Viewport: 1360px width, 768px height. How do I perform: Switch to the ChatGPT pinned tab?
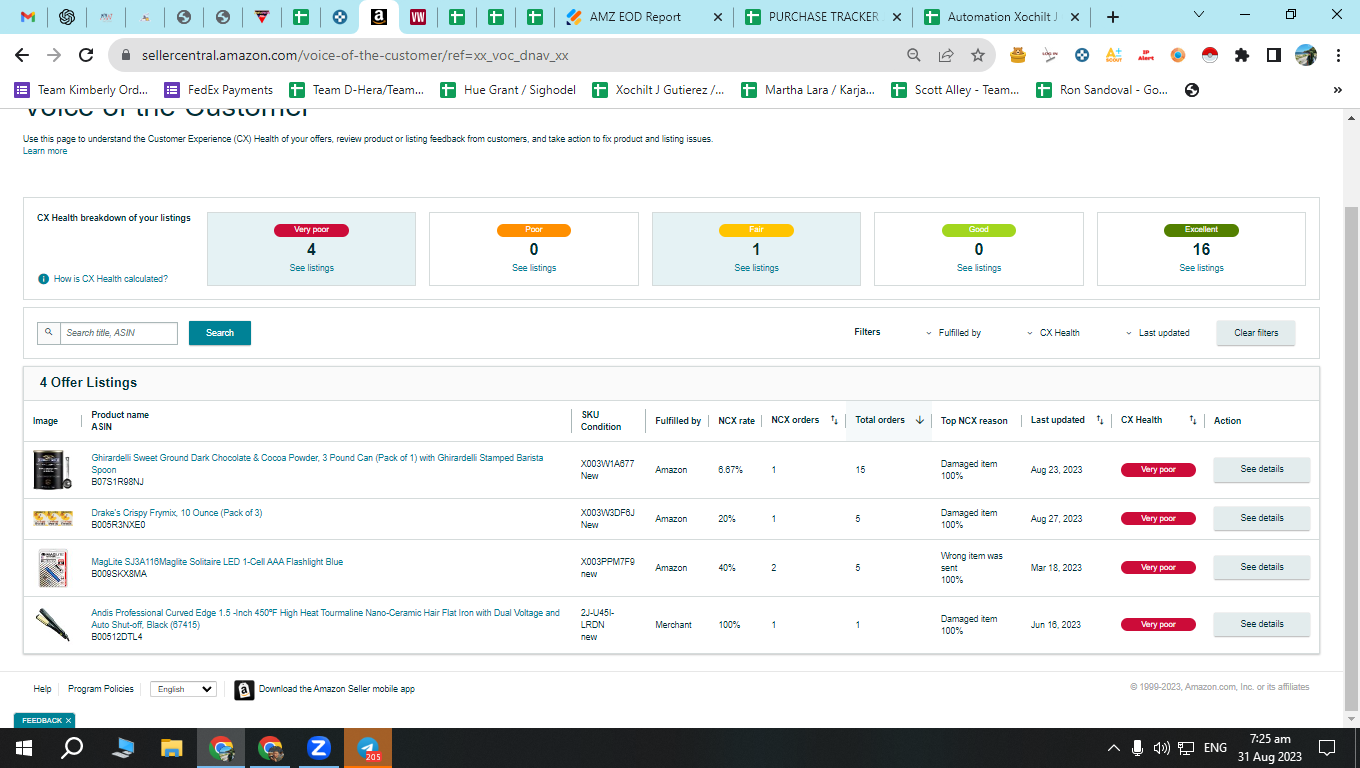67,17
